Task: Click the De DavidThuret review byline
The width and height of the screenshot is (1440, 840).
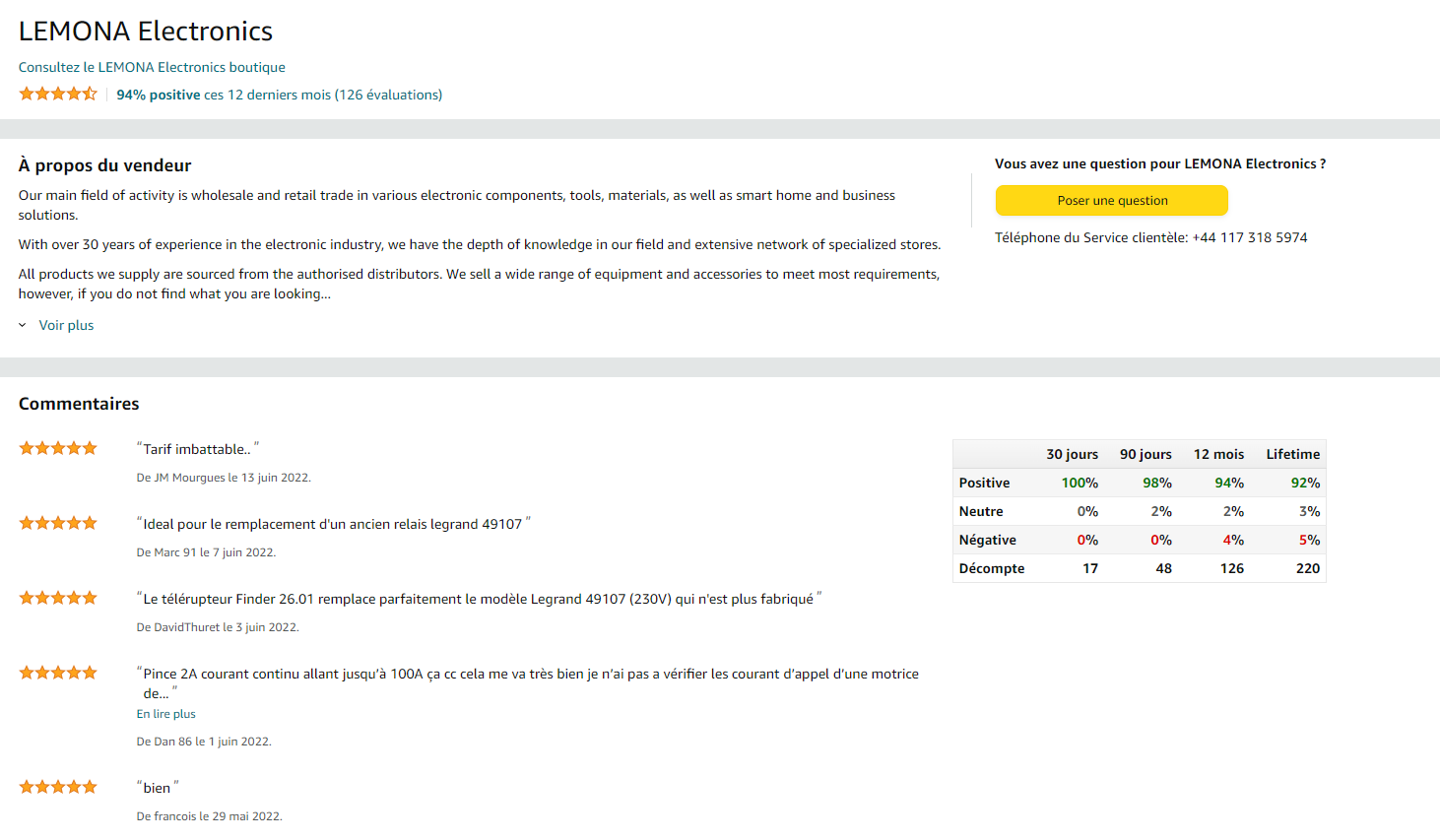Action: click(218, 627)
